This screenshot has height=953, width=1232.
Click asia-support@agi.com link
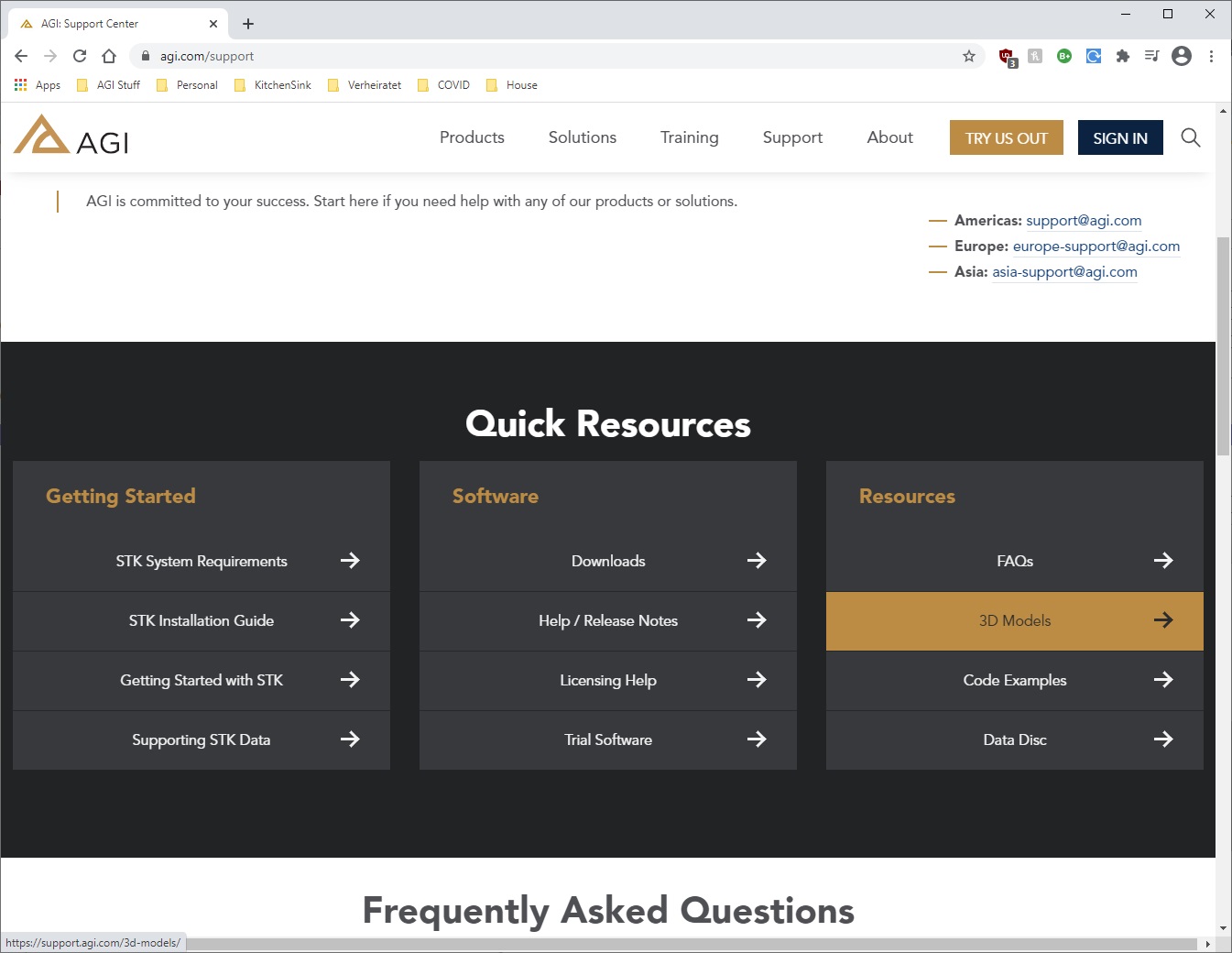coord(1064,272)
